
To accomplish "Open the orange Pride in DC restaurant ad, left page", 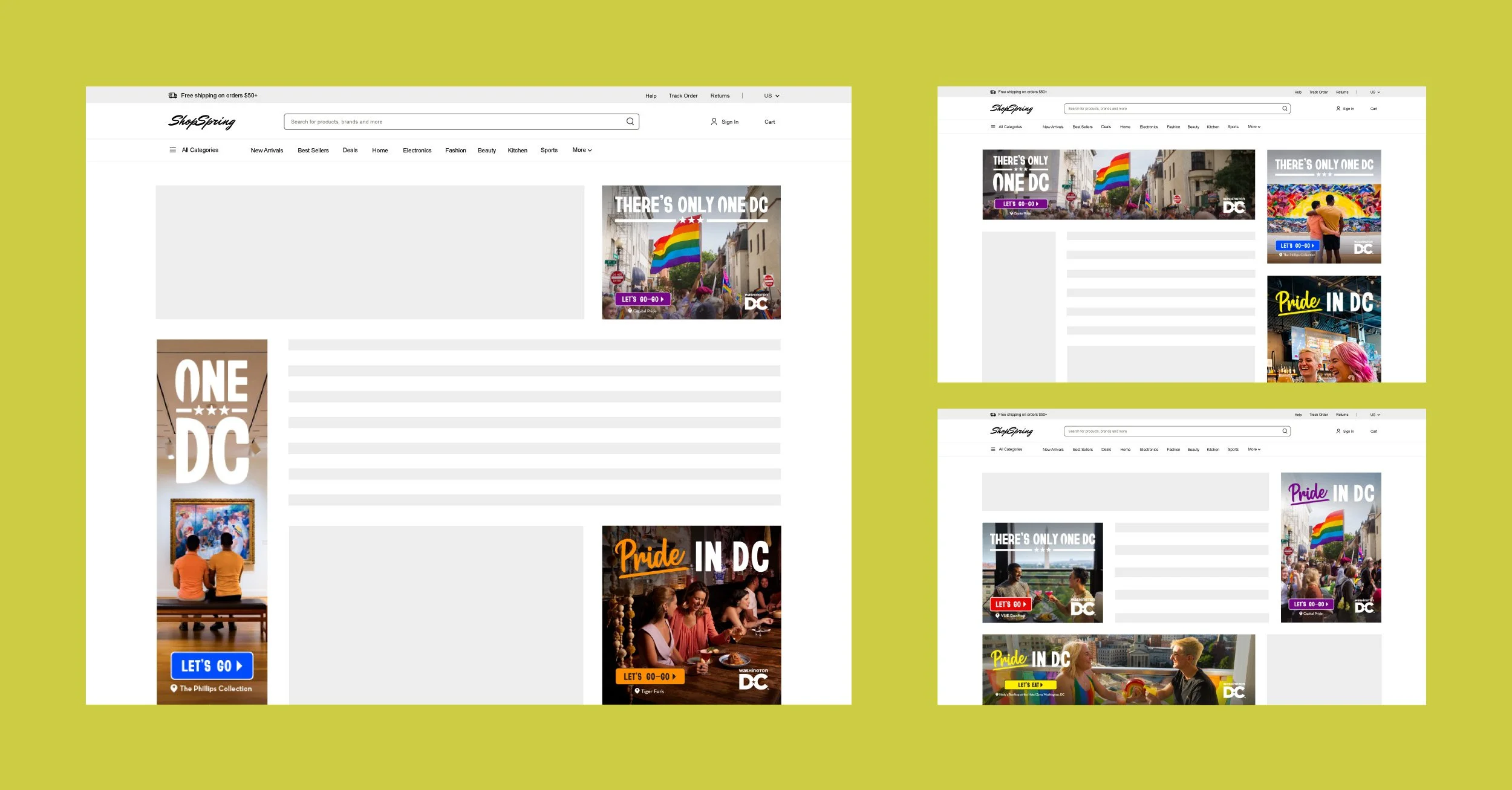I will click(691, 615).
